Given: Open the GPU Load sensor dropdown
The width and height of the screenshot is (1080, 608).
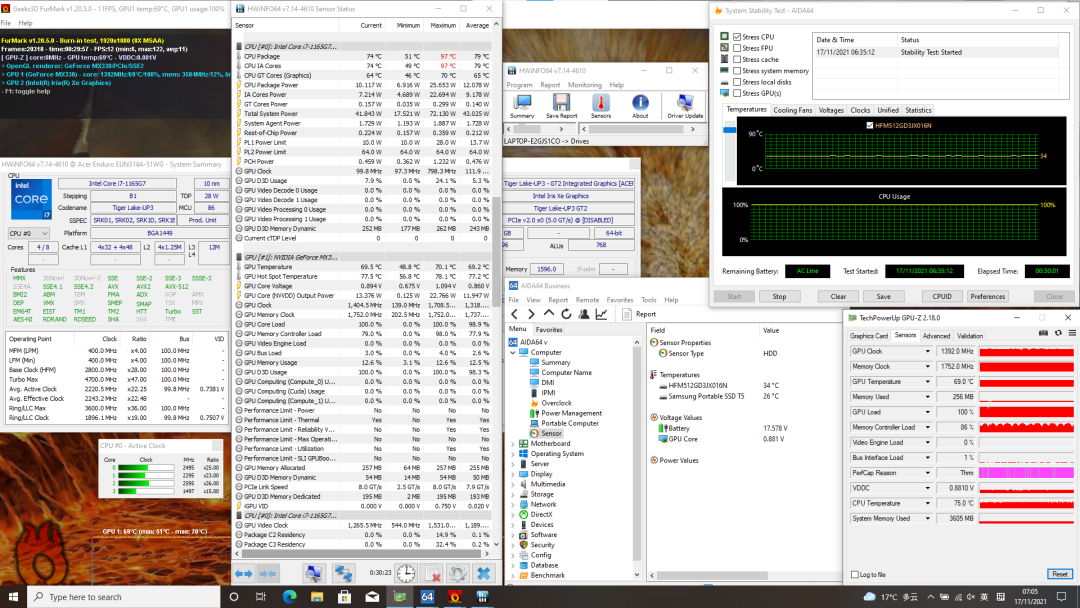Looking at the screenshot, I should point(928,412).
